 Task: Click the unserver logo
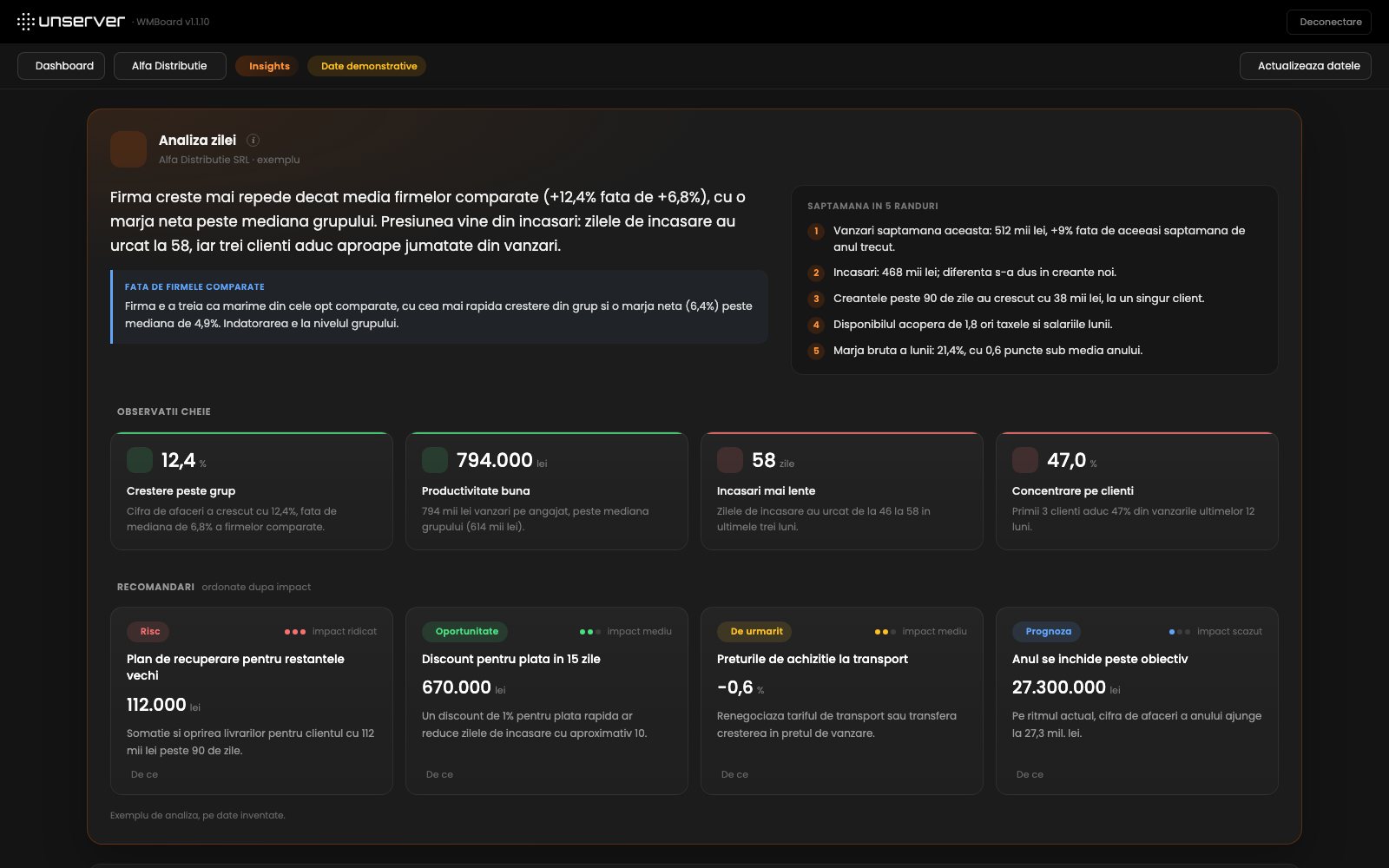click(x=71, y=22)
